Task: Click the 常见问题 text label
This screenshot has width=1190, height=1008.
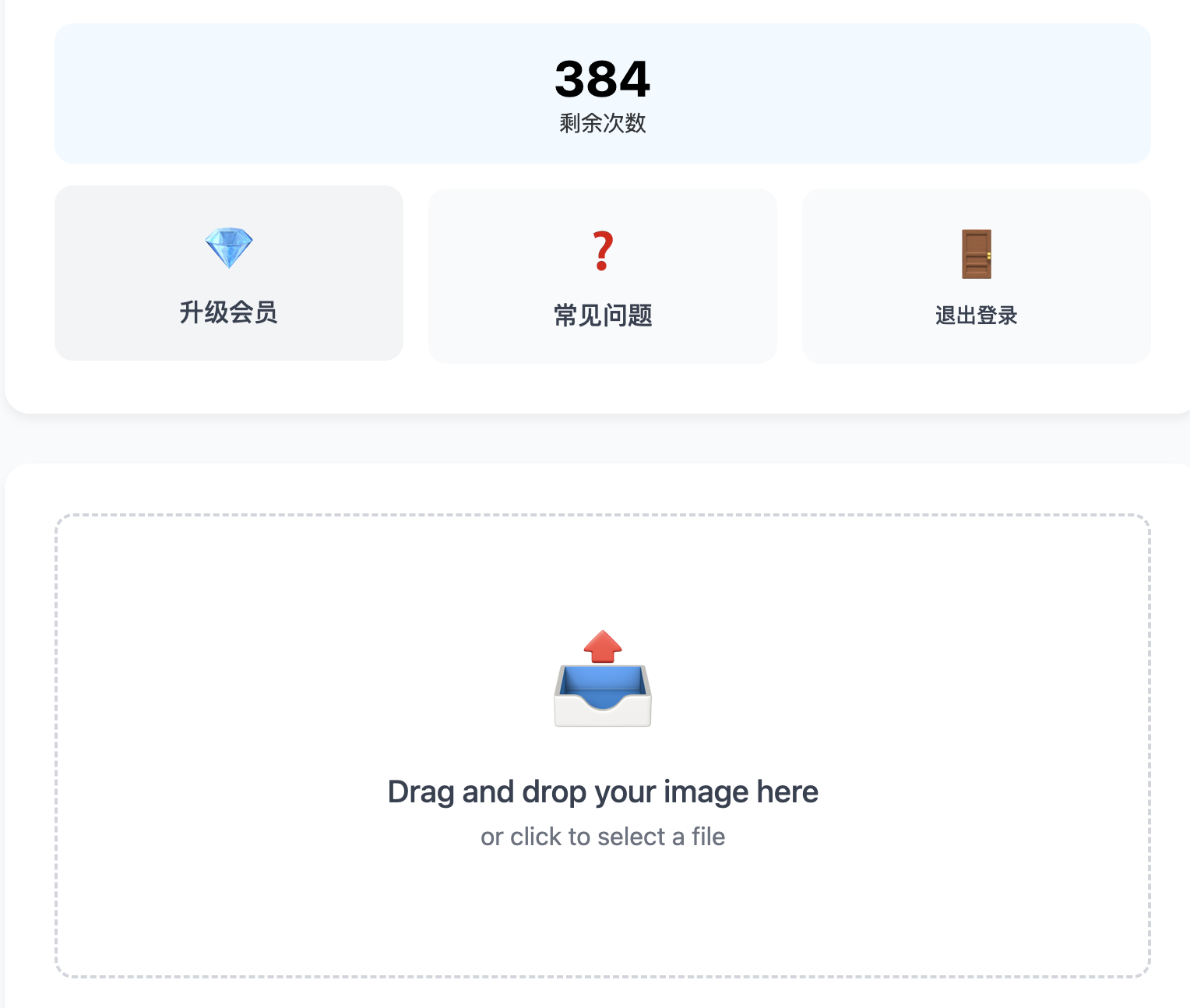Action: (x=603, y=315)
